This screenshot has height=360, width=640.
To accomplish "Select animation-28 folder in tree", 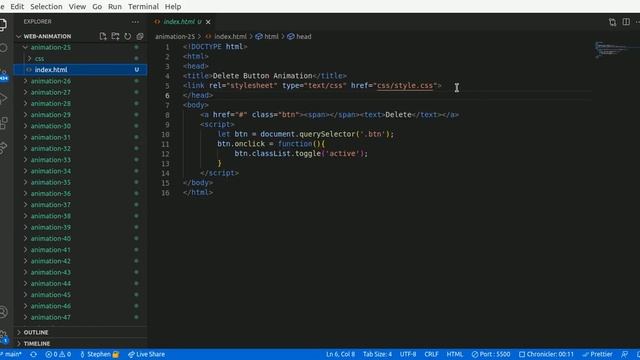I will 80,104.
